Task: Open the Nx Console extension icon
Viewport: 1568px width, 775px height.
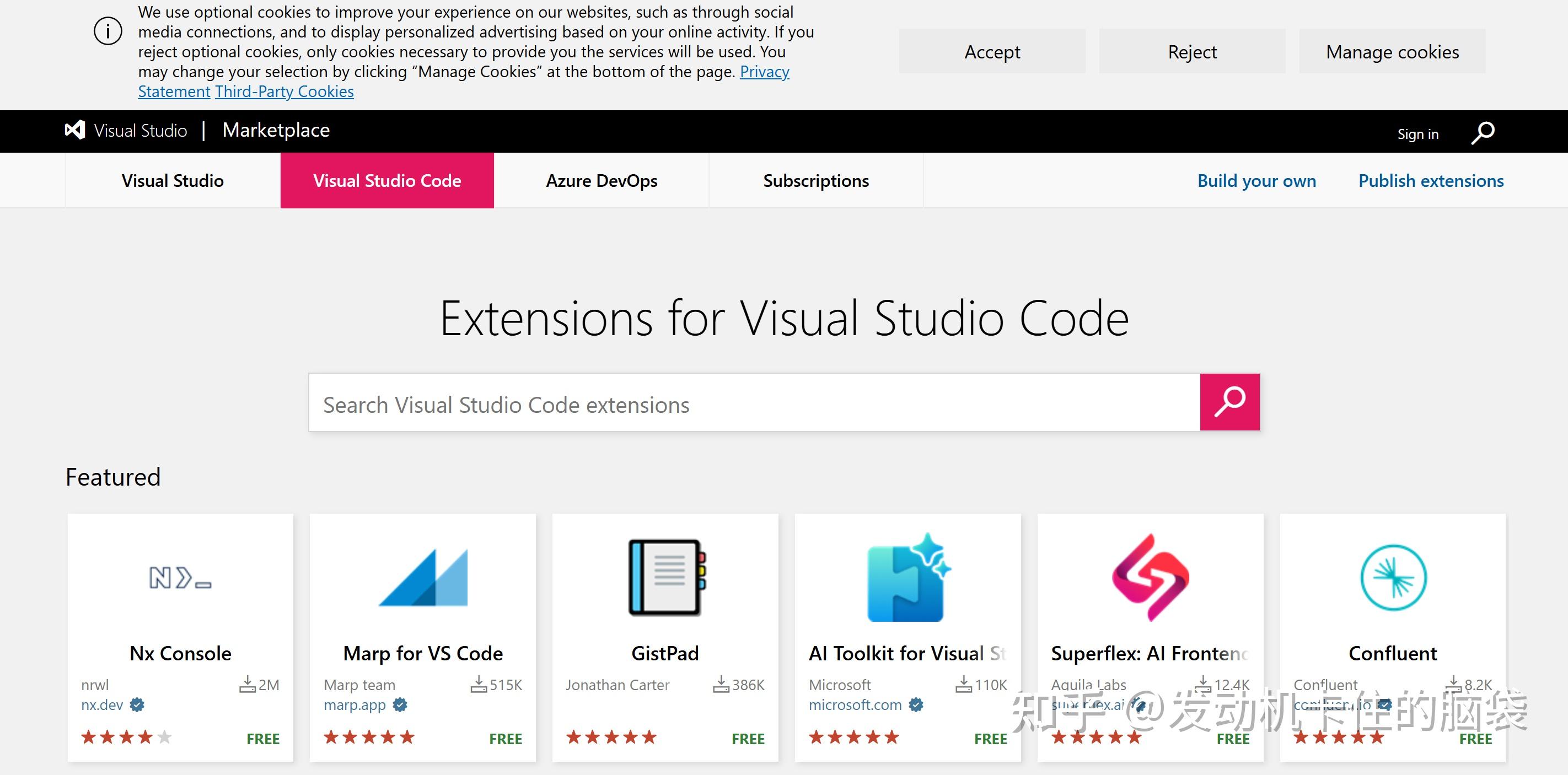Action: 180,577
